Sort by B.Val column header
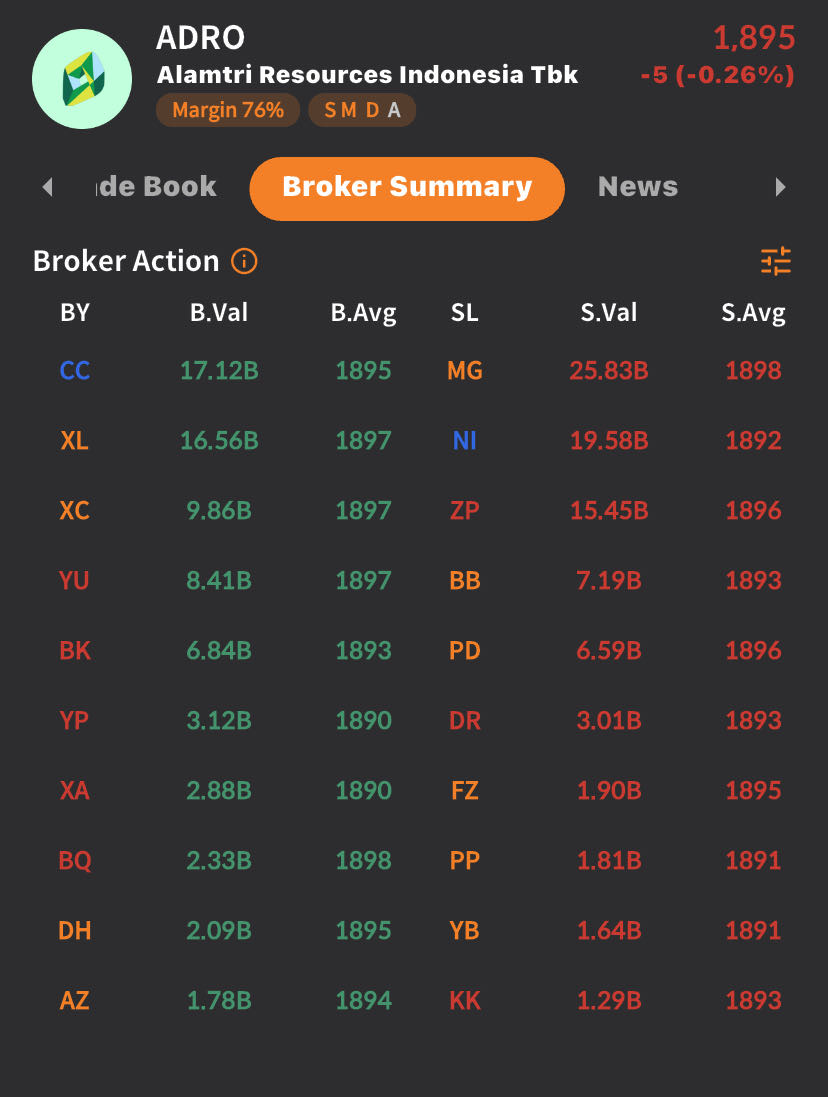Screen dimensions: 828x1097 point(219,313)
